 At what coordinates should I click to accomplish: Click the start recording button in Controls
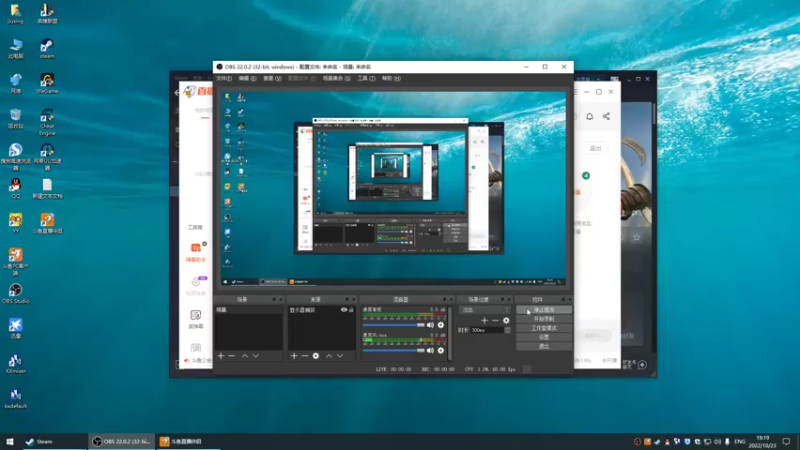[x=544, y=319]
